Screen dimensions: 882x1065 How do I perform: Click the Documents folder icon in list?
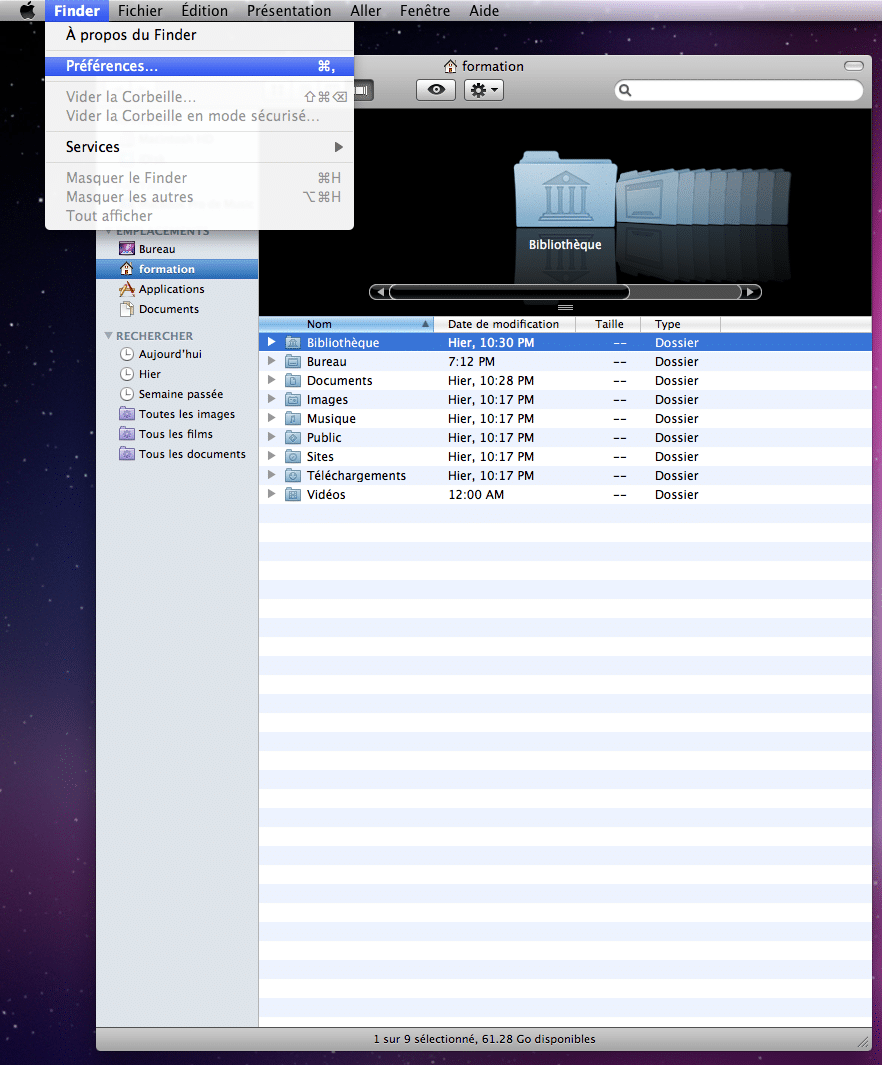(x=293, y=380)
